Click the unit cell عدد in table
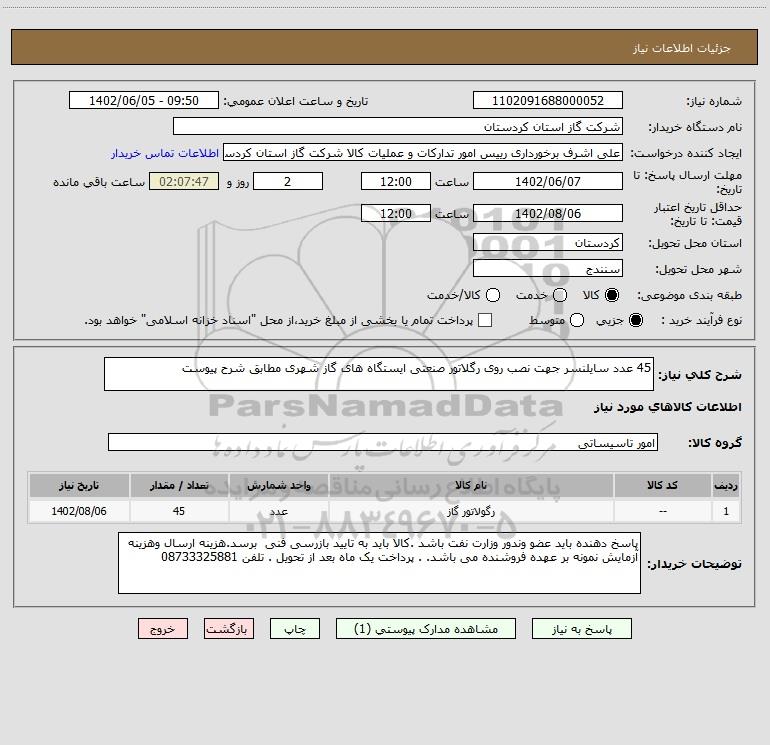This screenshot has width=770, height=745. coord(278,511)
